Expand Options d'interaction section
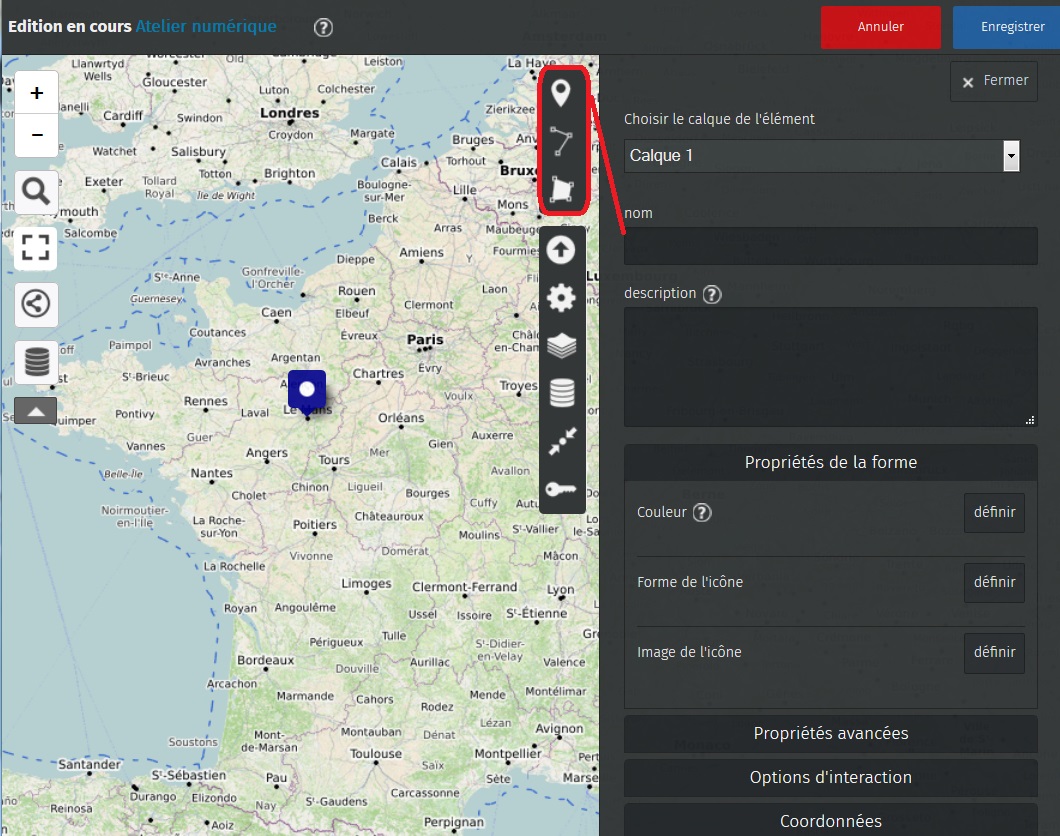 [x=830, y=778]
